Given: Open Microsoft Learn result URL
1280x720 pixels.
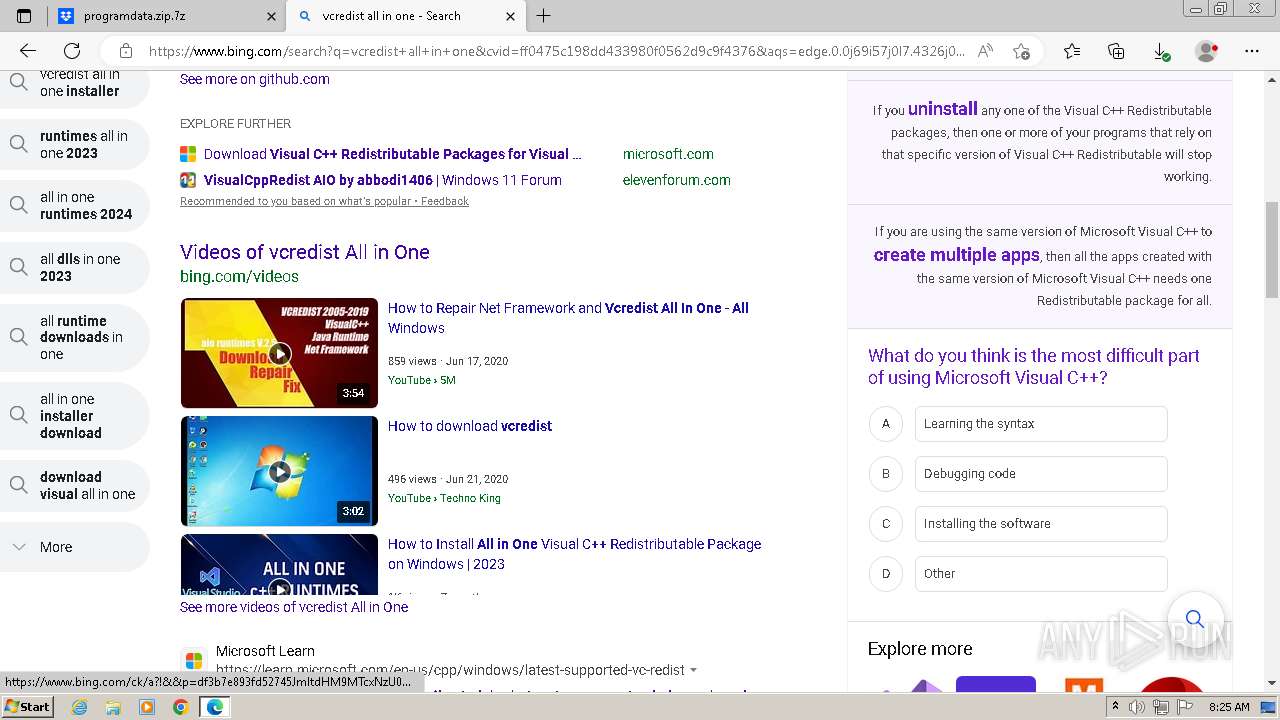Looking at the screenshot, I should click(450, 670).
